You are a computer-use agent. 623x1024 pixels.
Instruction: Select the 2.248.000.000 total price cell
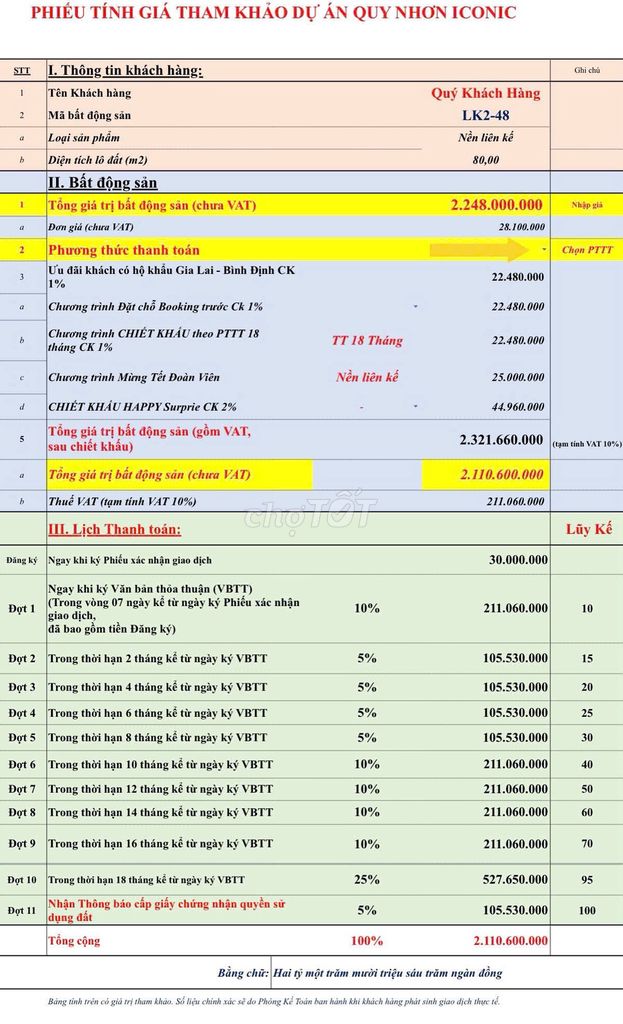496,205
